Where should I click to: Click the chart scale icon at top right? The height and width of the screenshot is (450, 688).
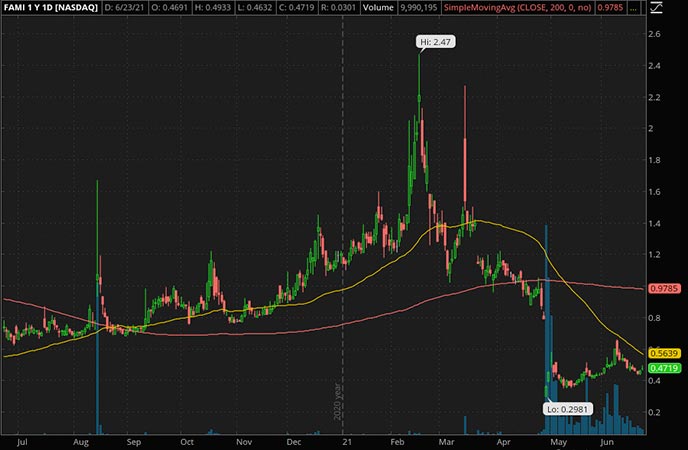click(656, 8)
